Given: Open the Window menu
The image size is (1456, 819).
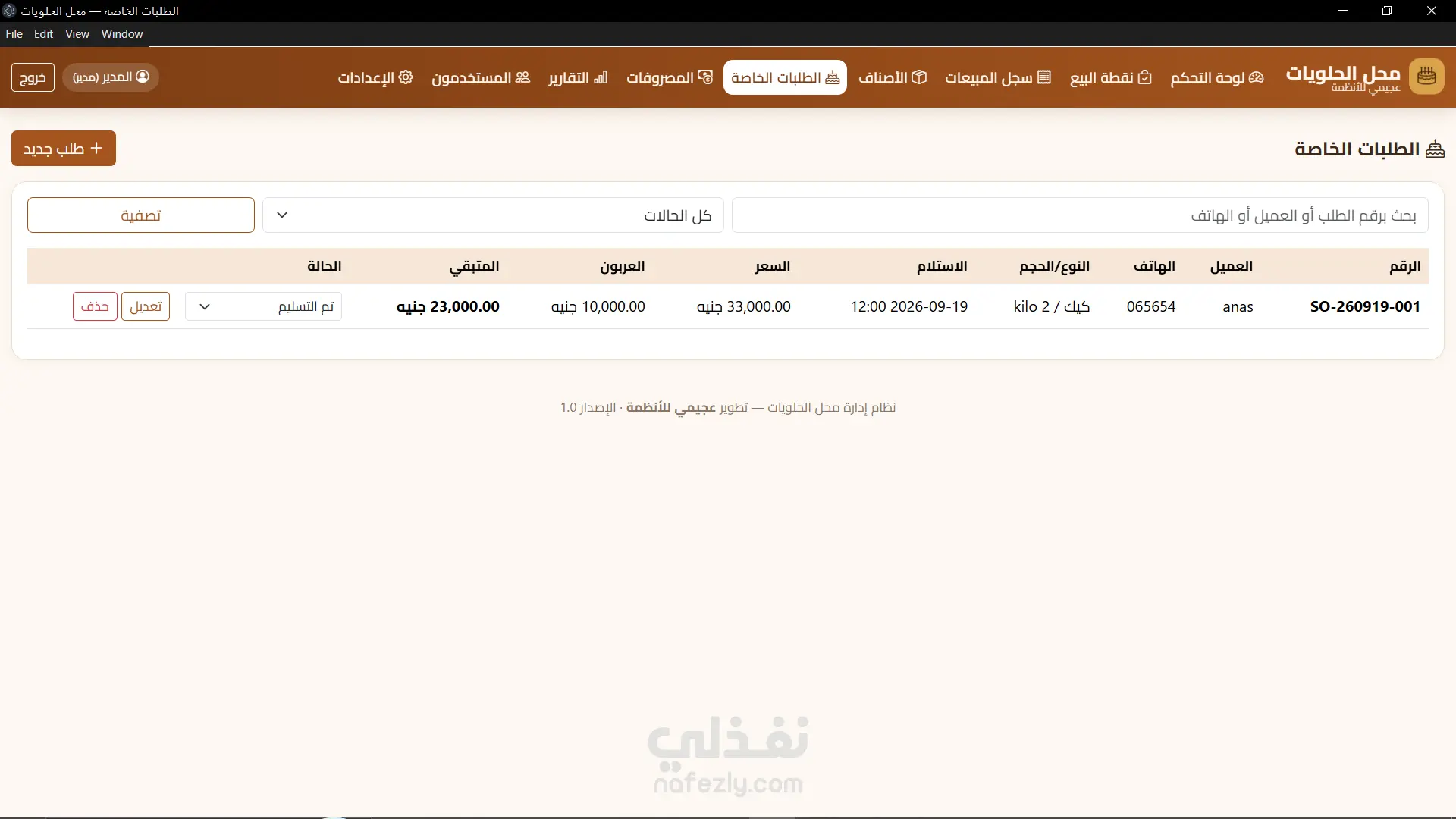Looking at the screenshot, I should pyautogui.click(x=122, y=34).
